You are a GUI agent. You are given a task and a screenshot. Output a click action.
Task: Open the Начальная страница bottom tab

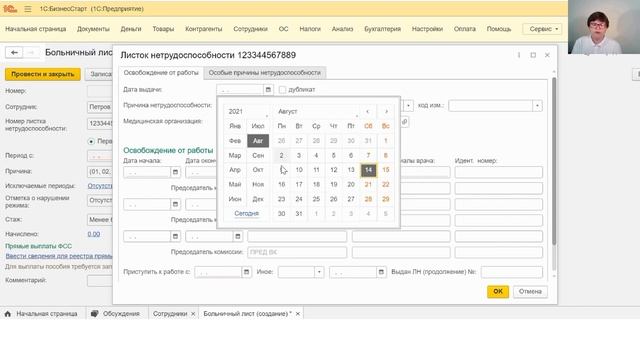point(42,313)
